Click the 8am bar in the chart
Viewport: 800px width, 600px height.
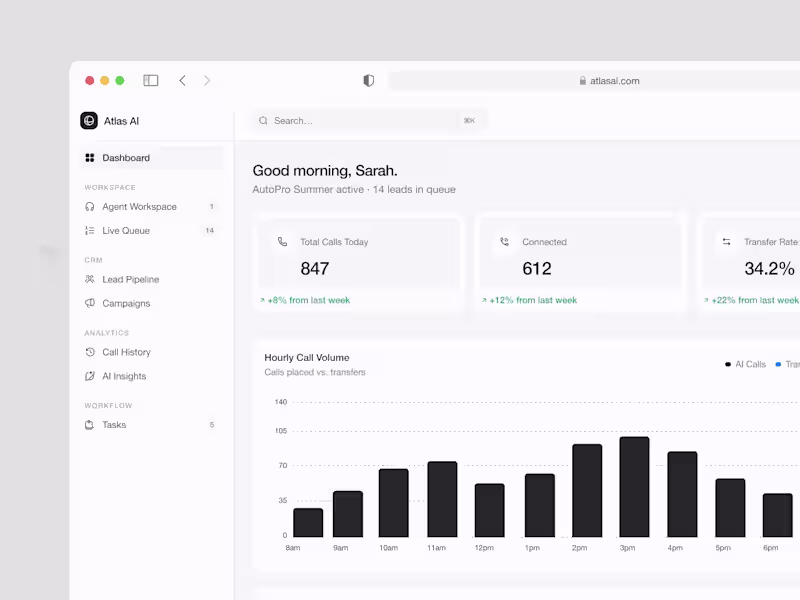[308, 522]
